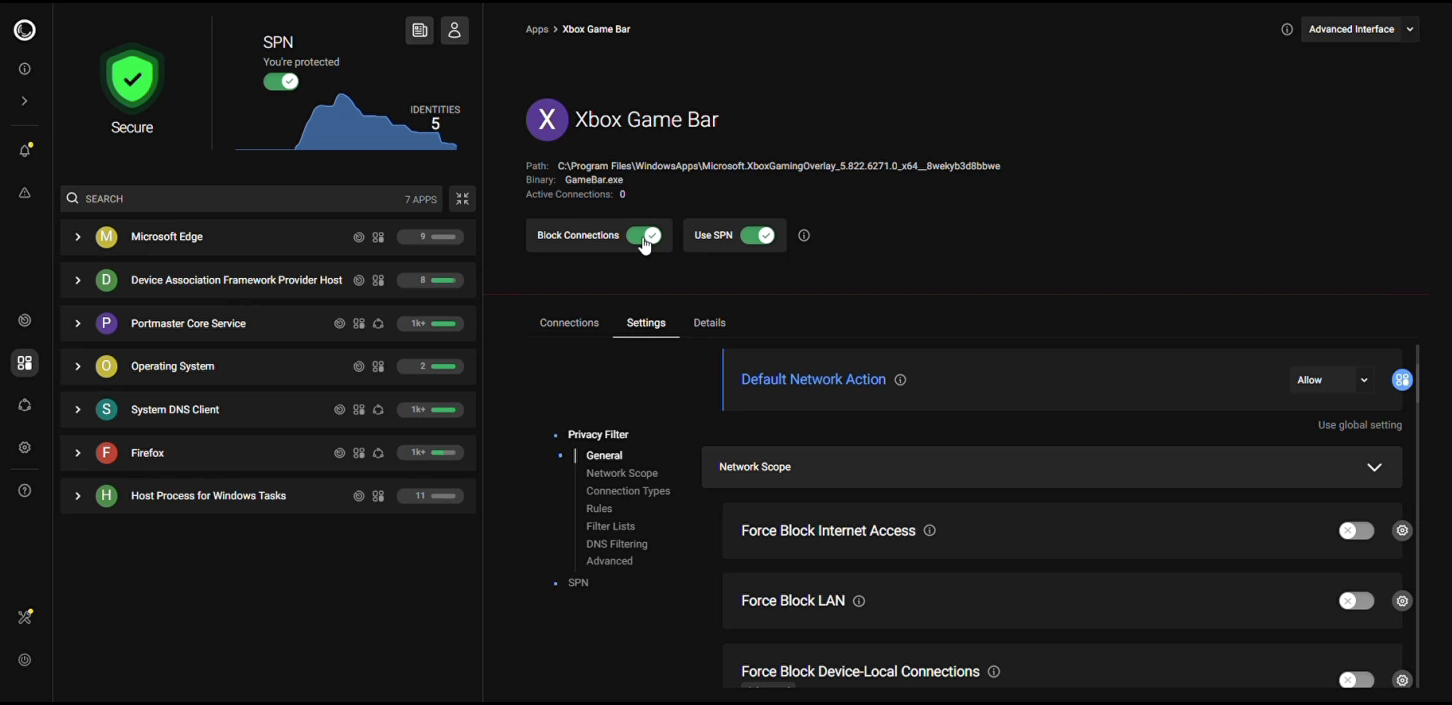The width and height of the screenshot is (1452, 705).
Task: Select Advanced in settings navigation
Action: coord(609,562)
